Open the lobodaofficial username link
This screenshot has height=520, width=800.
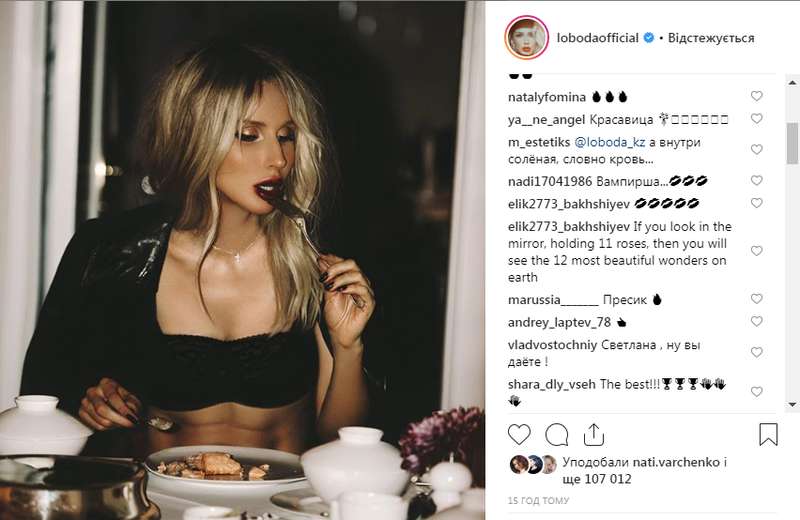pyautogui.click(x=597, y=38)
